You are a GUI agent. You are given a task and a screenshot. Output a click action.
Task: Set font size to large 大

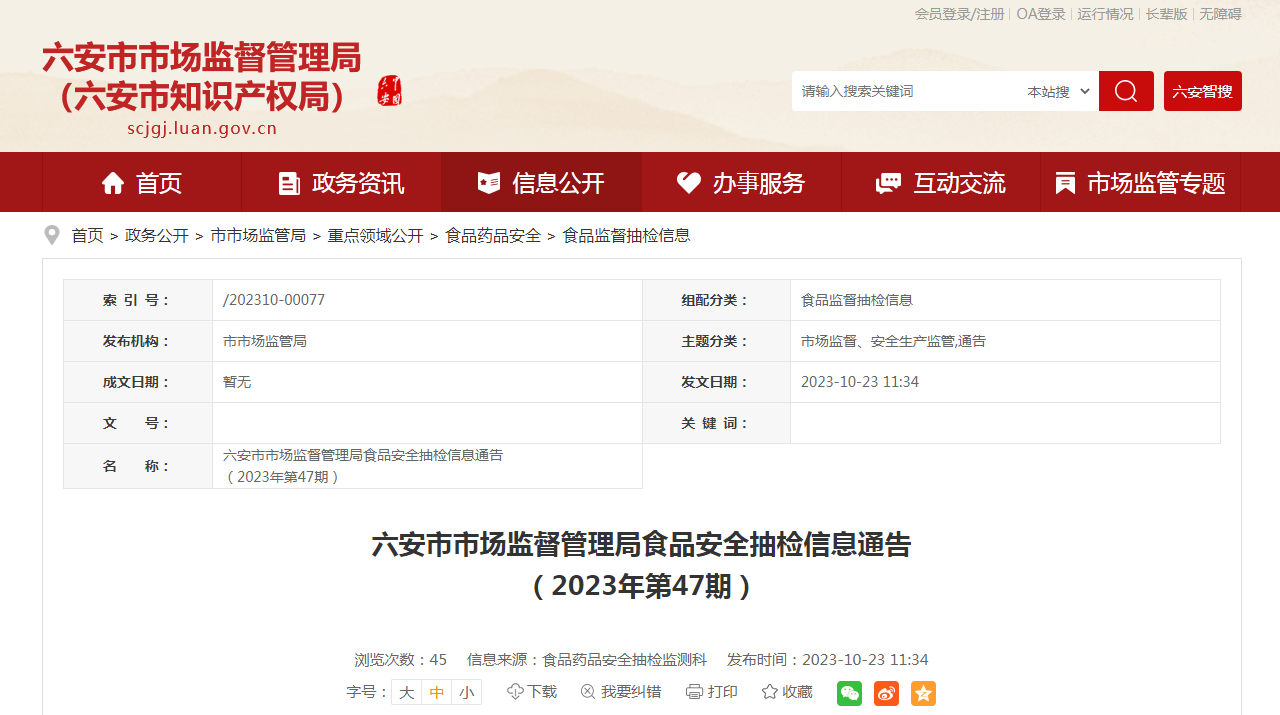(x=406, y=692)
